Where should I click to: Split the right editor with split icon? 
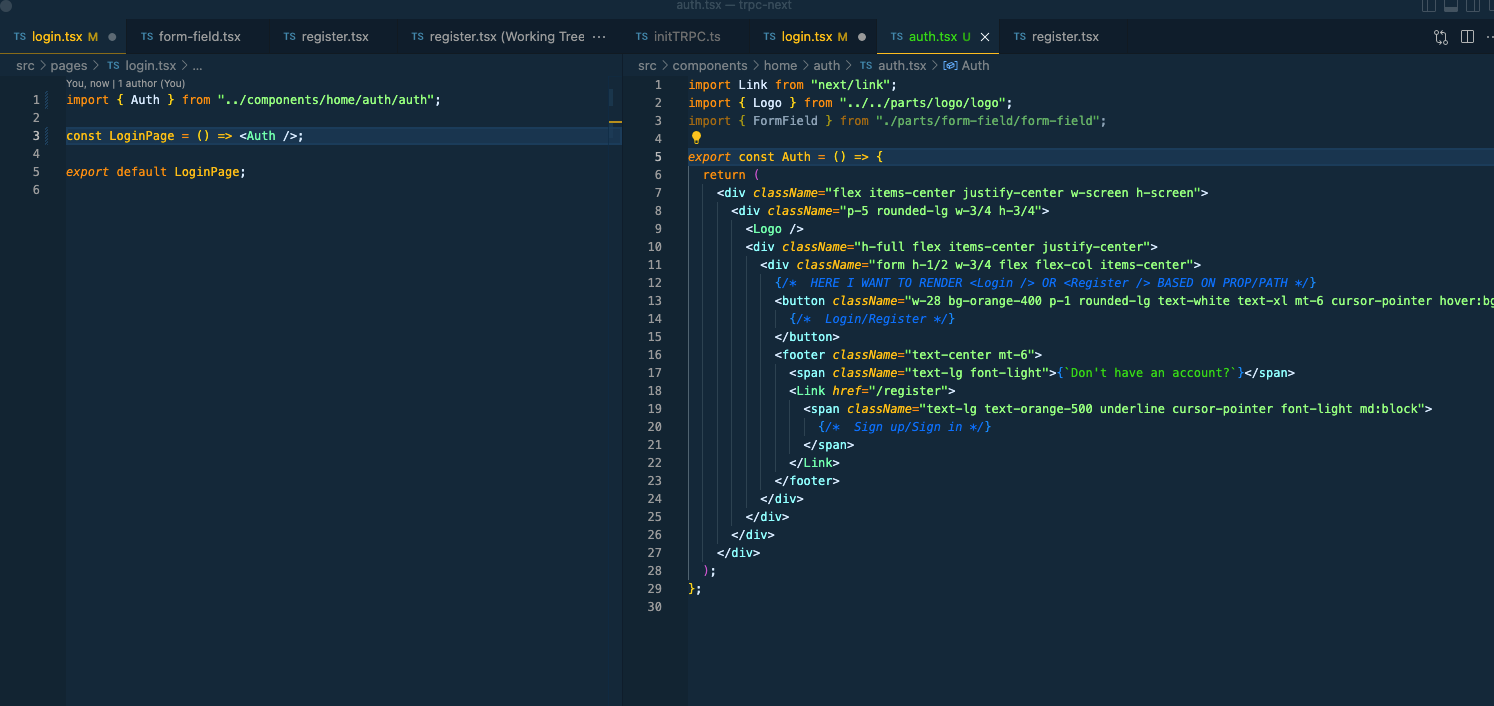[1467, 37]
